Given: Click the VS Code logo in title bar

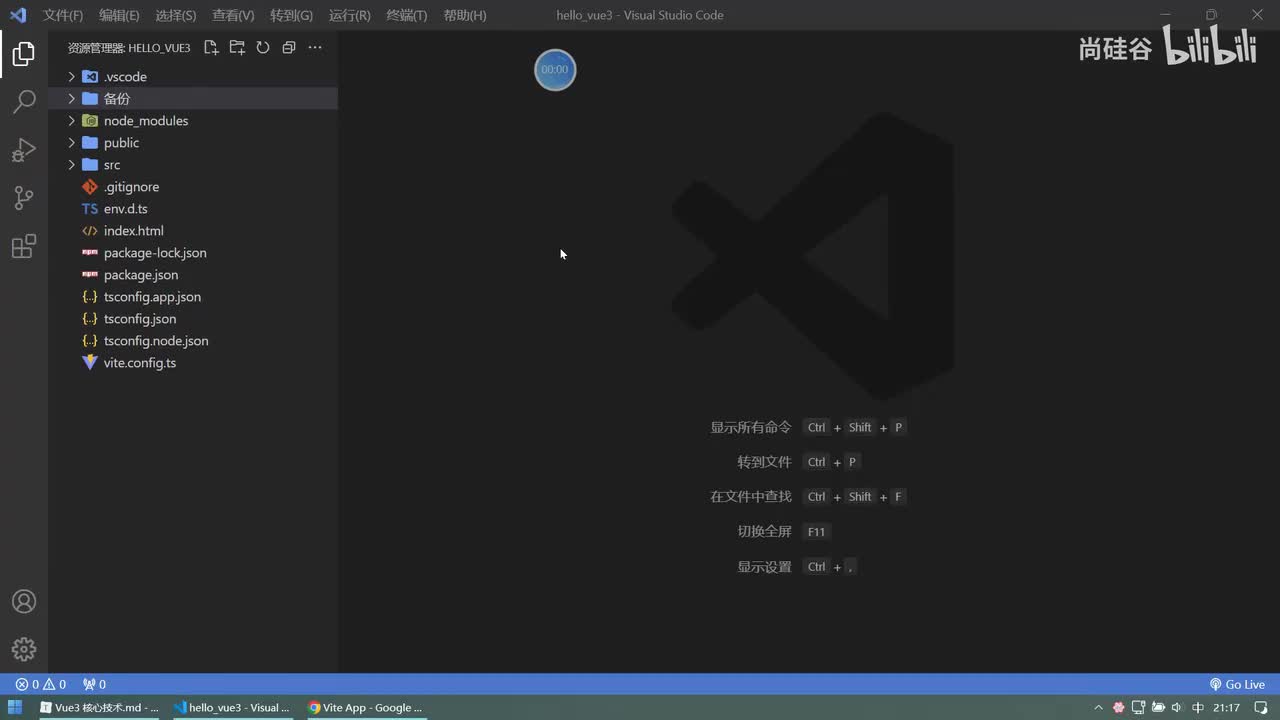Looking at the screenshot, I should click(17, 15).
